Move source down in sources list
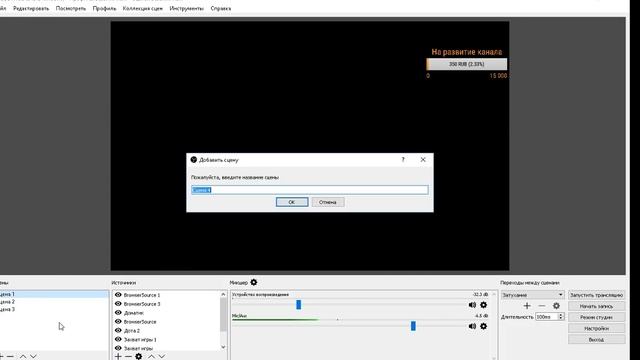Viewport: 640px width, 360px height. tap(162, 357)
